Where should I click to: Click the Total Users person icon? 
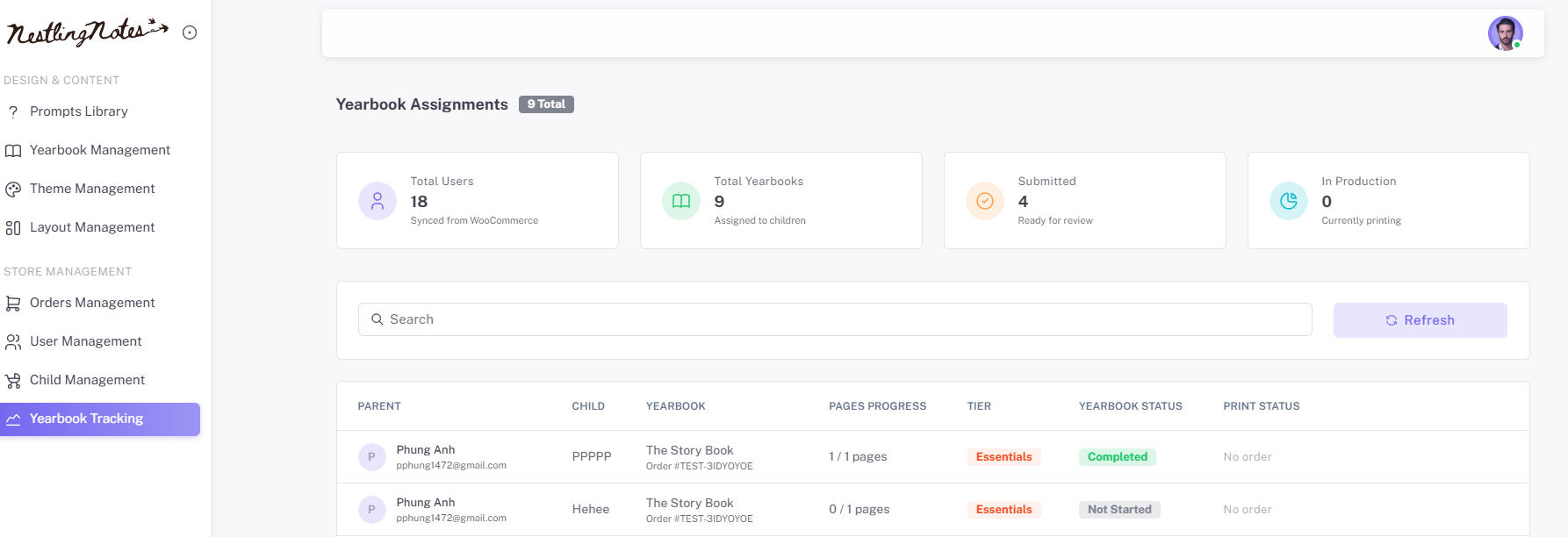(x=378, y=201)
